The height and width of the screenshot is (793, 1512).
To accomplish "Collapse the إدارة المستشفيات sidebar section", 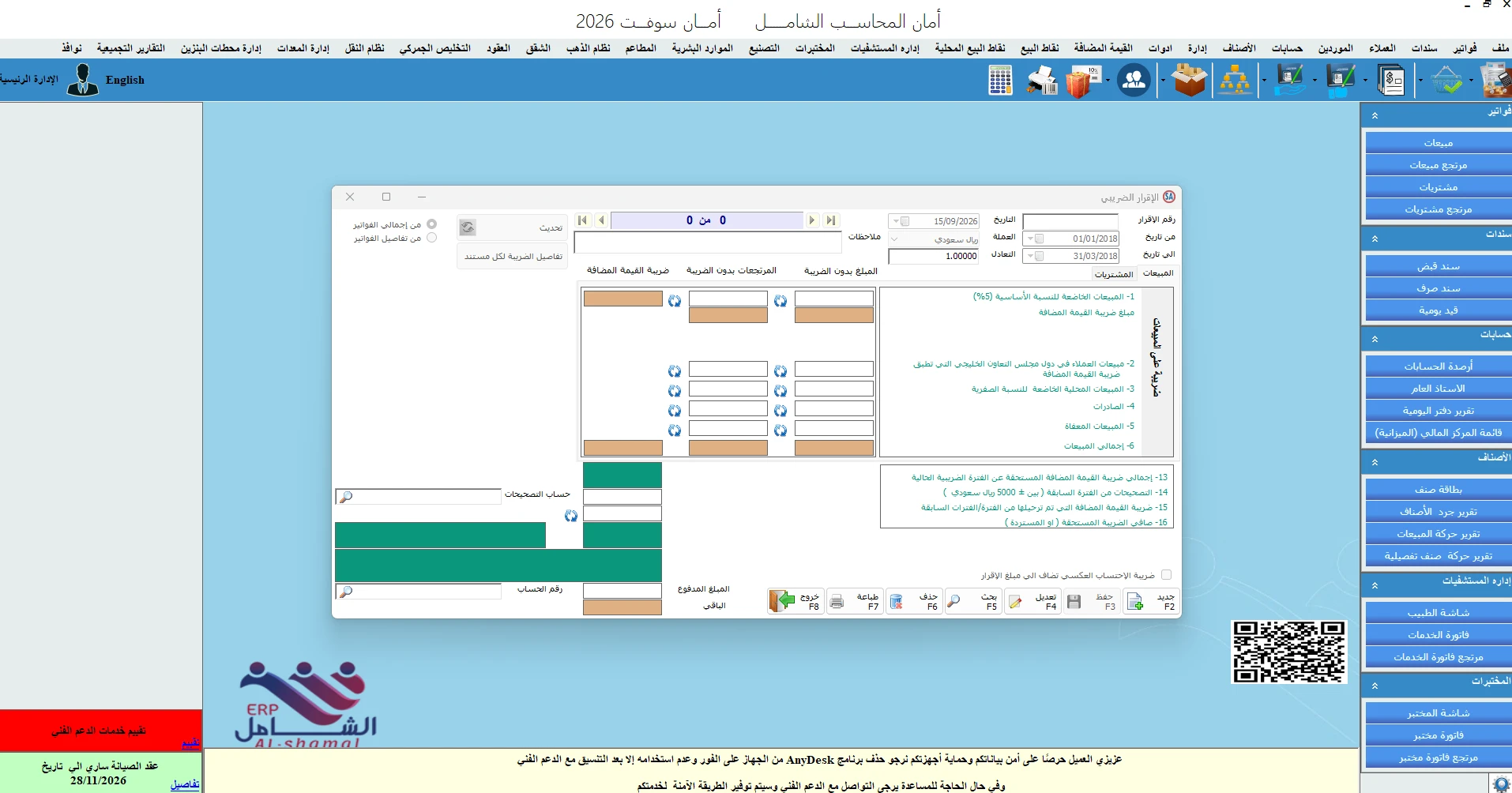I will (1375, 585).
